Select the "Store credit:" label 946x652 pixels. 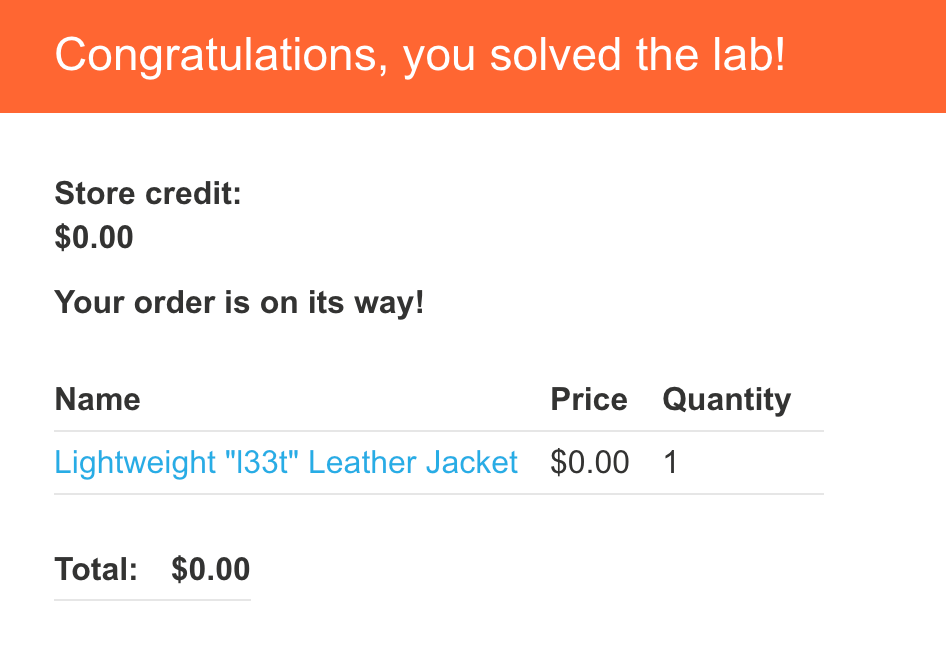pos(148,193)
